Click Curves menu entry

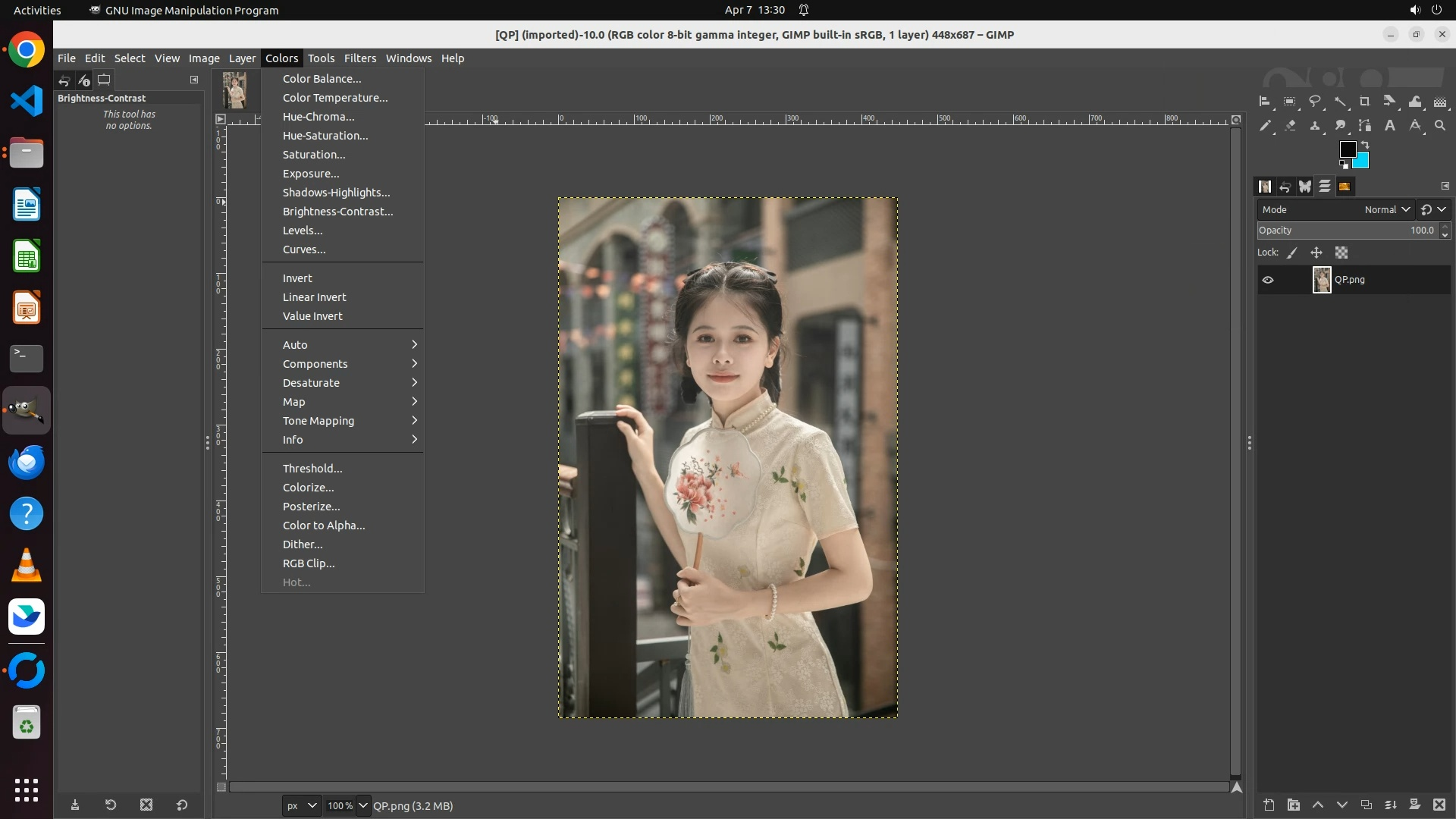pos(304,249)
